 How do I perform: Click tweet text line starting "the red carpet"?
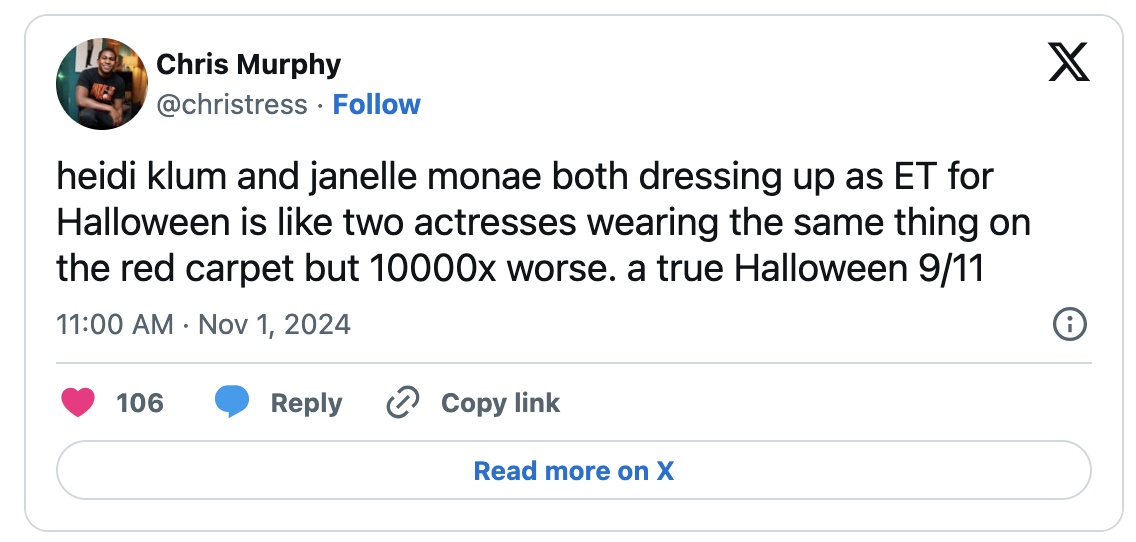pos(520,268)
